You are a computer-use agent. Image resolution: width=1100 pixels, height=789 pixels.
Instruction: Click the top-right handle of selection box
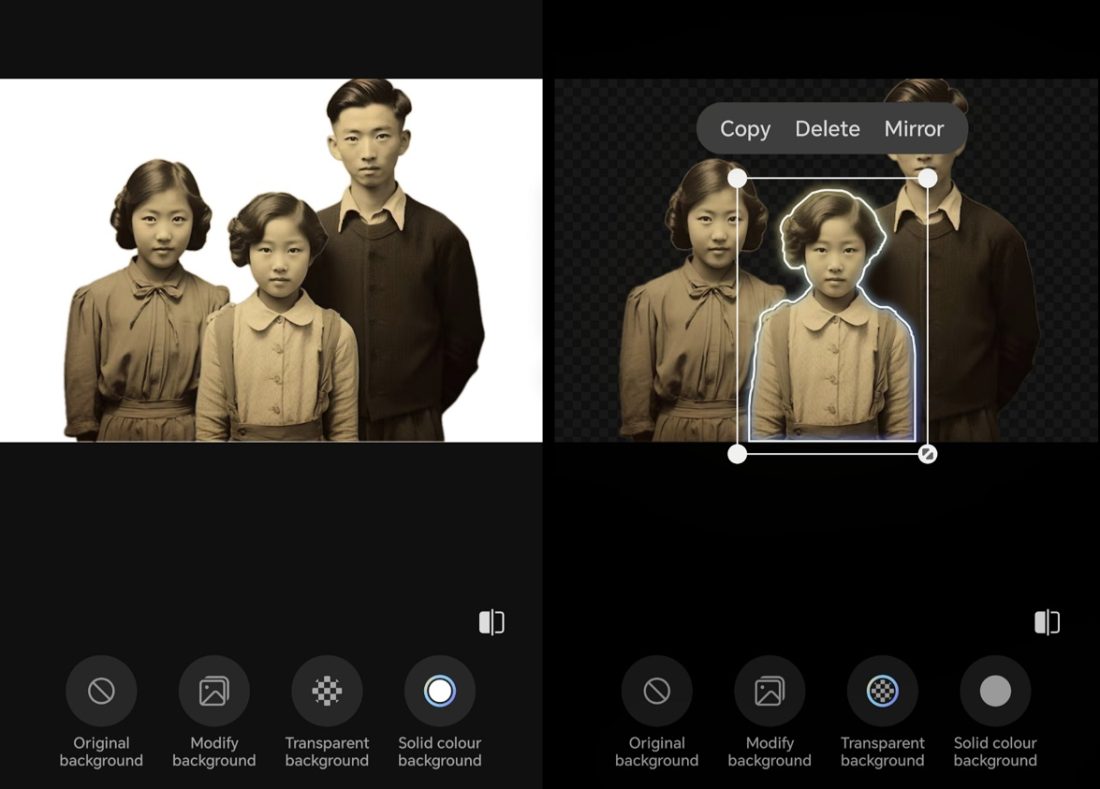[x=928, y=178]
